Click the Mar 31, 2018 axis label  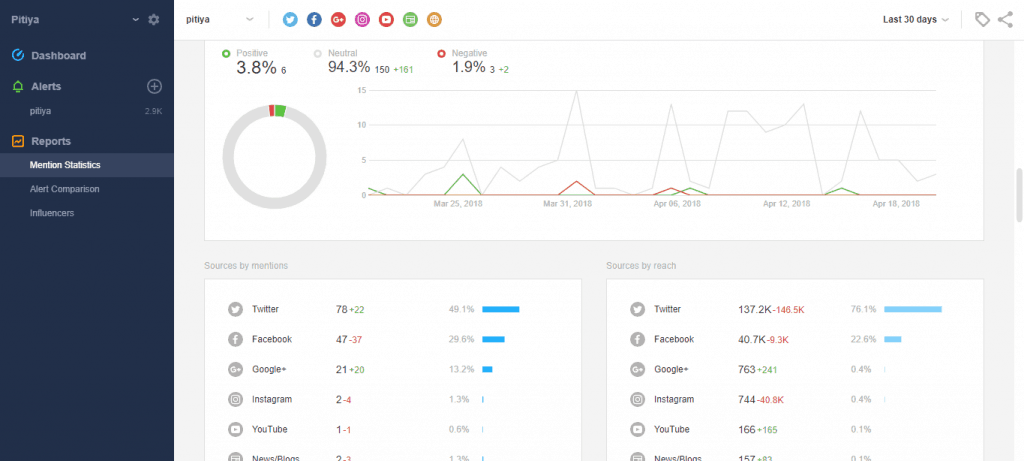click(568, 204)
